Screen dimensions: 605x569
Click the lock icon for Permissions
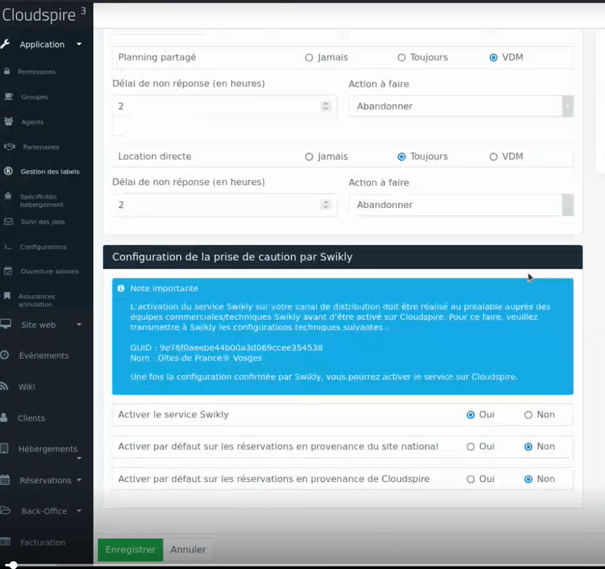(x=7, y=71)
